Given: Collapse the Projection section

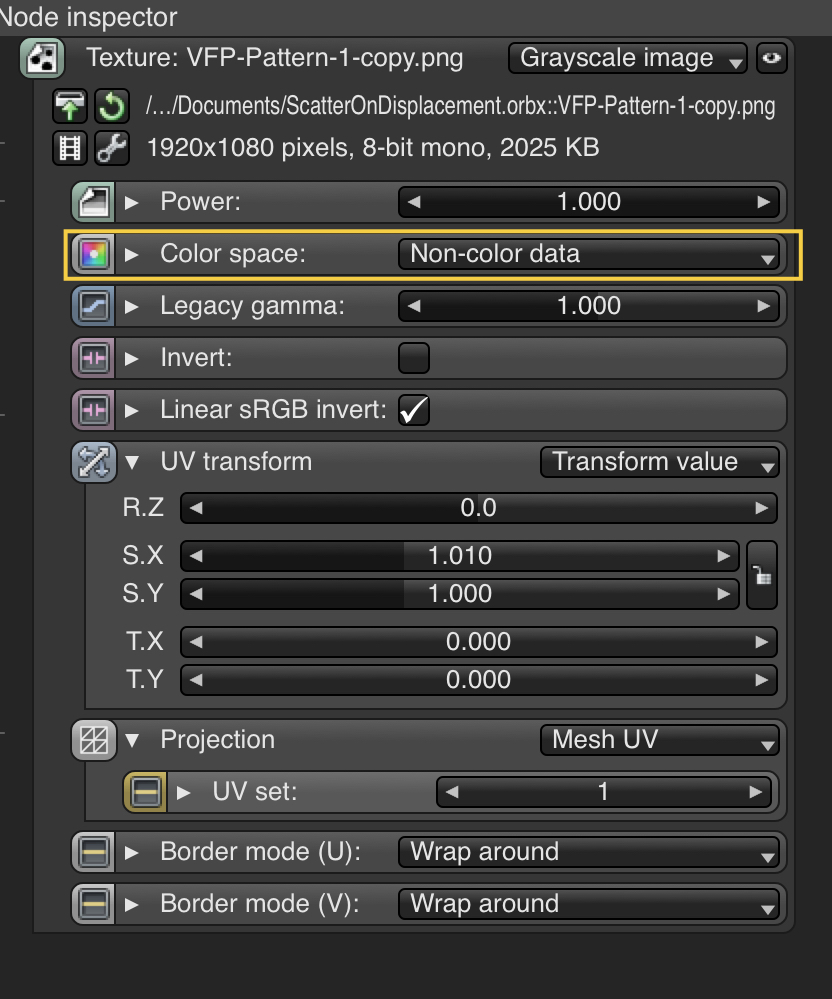Looking at the screenshot, I should coord(133,740).
